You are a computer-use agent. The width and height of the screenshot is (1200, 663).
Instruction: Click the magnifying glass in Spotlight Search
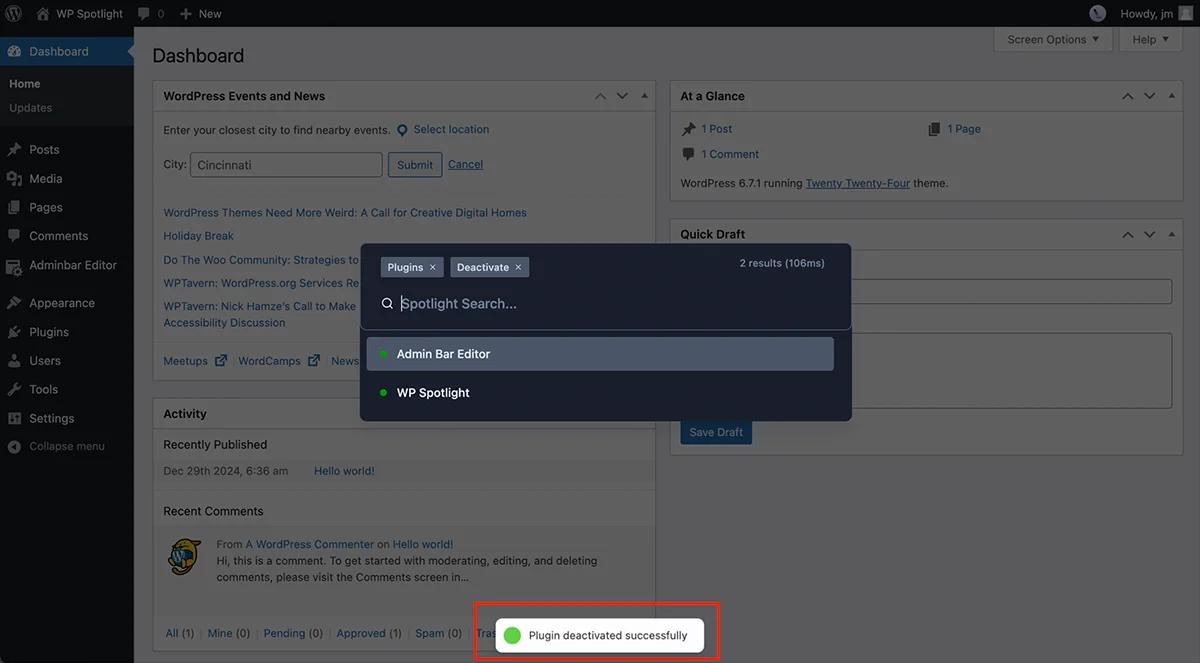pos(387,302)
